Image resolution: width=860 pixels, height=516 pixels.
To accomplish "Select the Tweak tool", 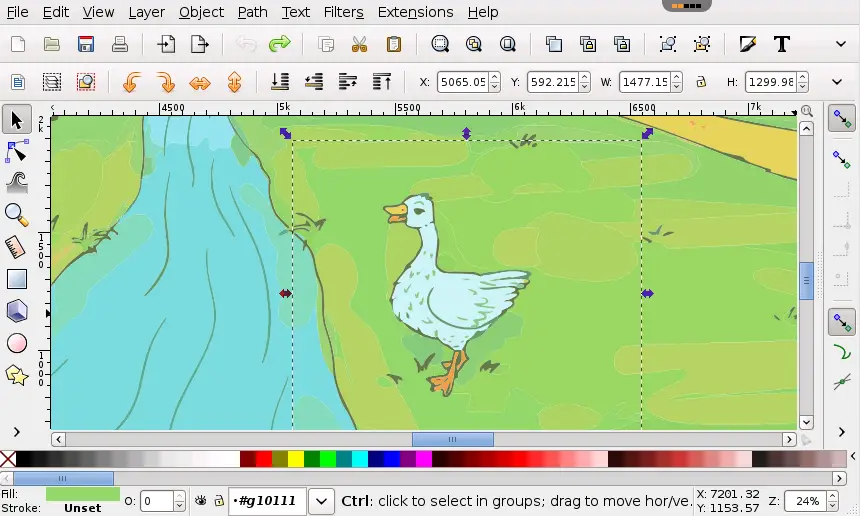I will [17, 183].
